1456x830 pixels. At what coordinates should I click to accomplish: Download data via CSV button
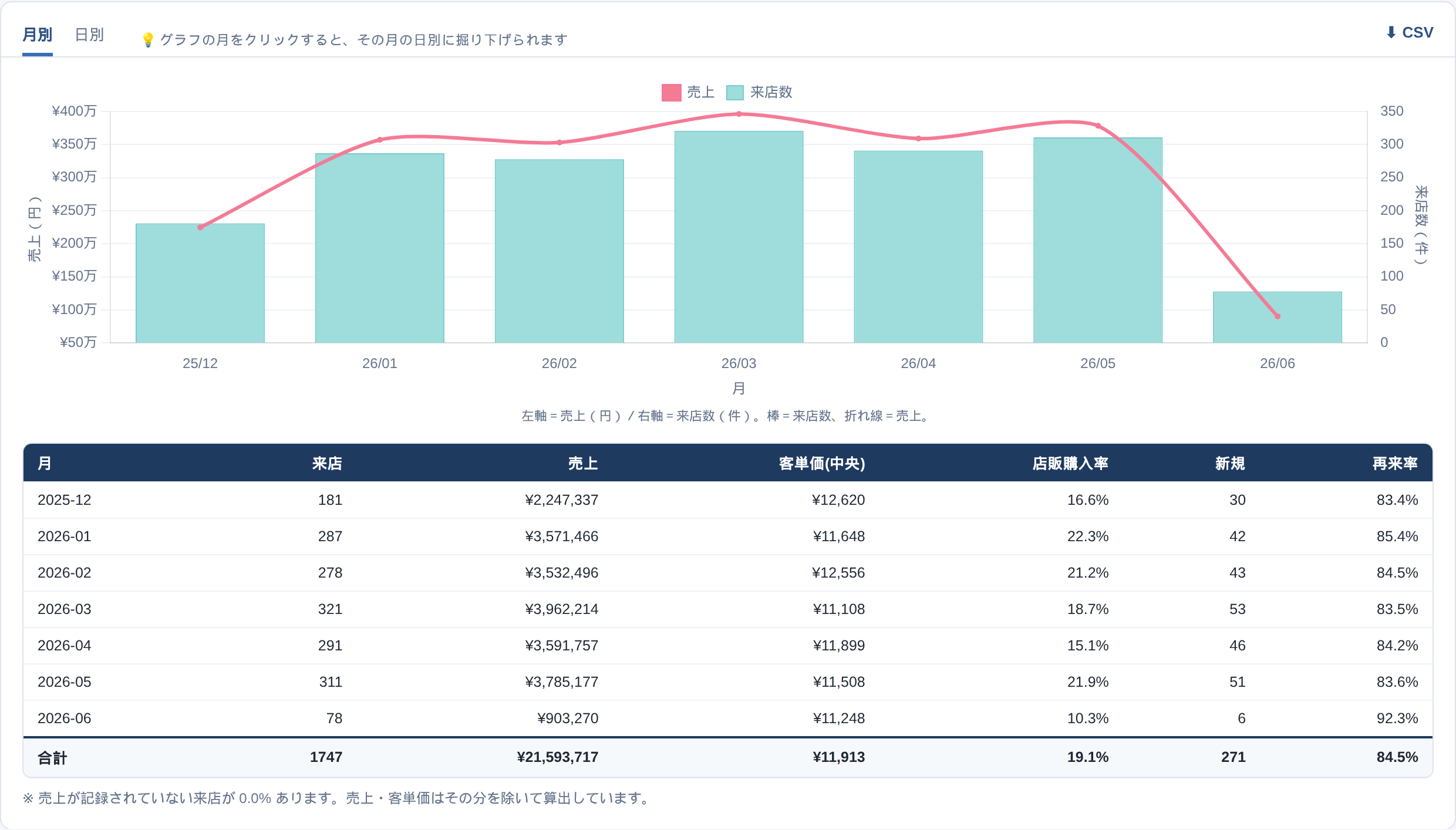[1409, 33]
